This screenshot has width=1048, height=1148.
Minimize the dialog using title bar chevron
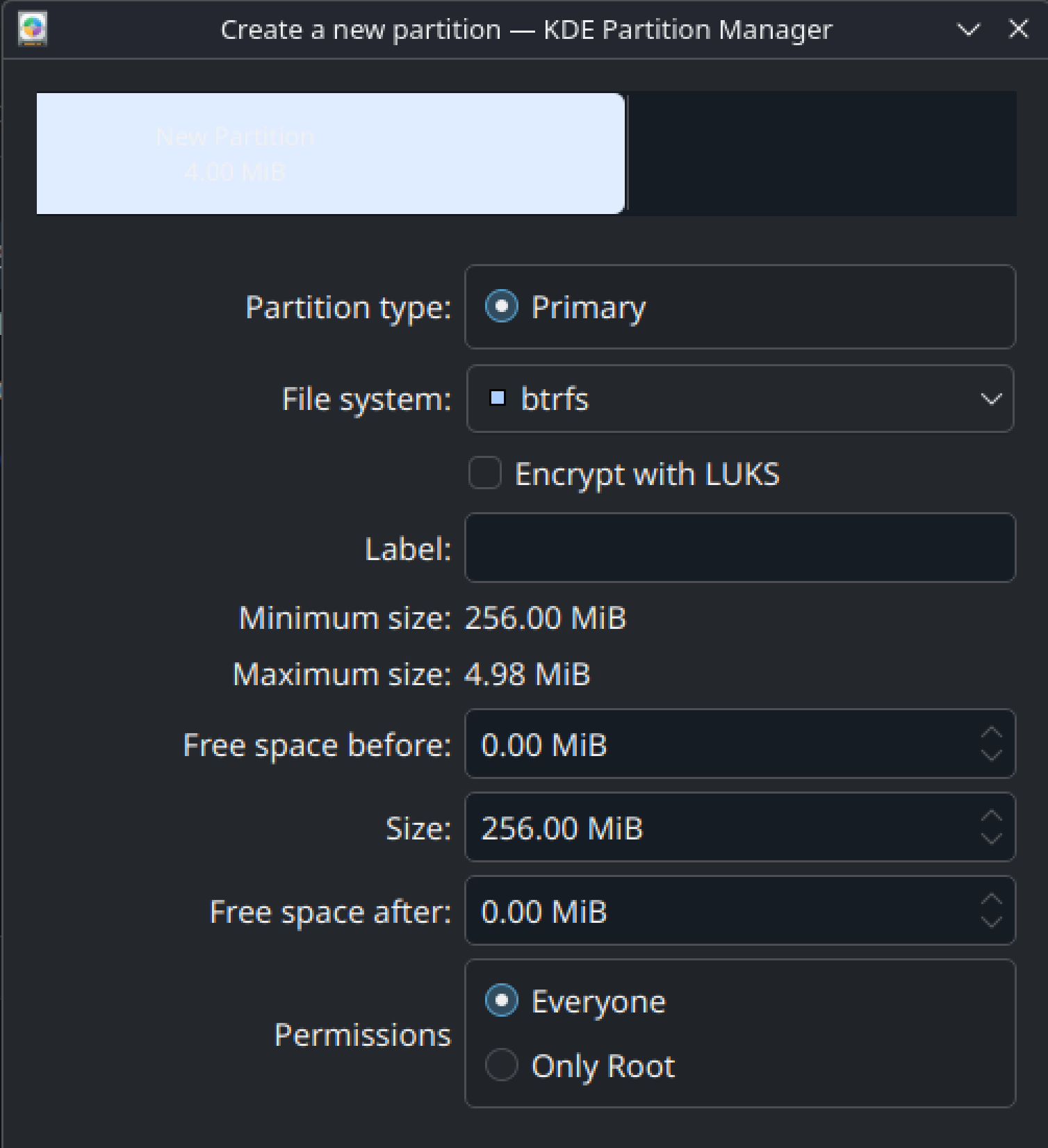pos(968,29)
